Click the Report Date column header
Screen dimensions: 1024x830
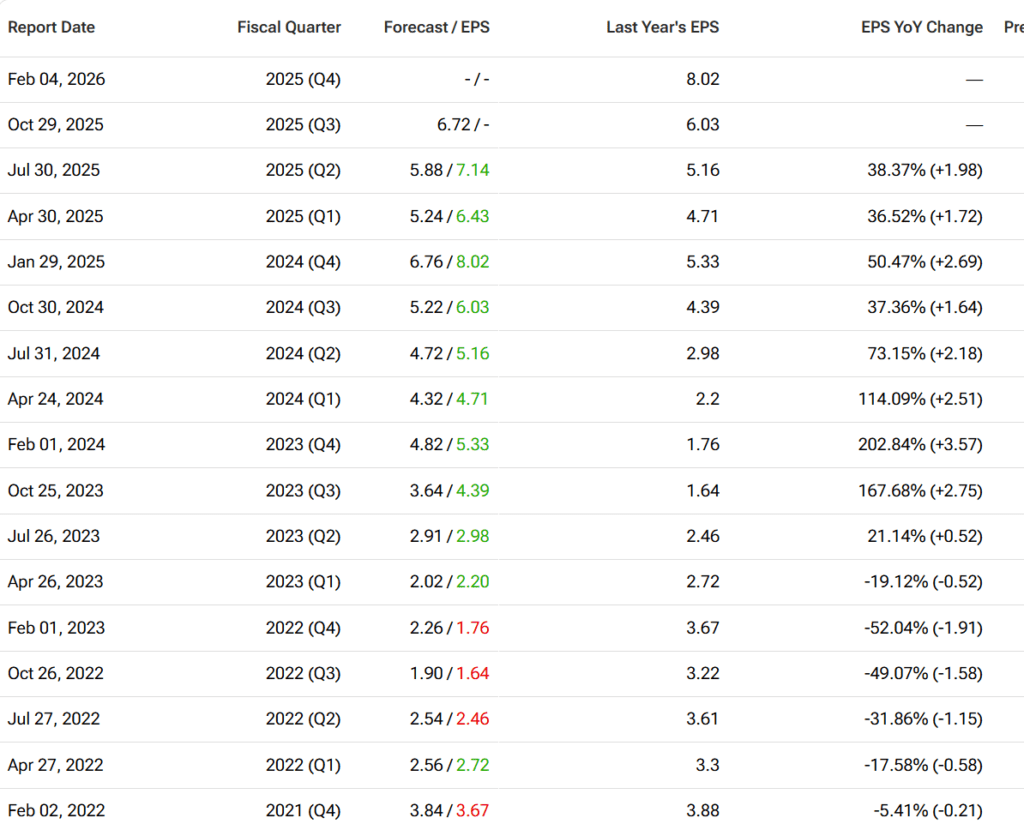[51, 27]
